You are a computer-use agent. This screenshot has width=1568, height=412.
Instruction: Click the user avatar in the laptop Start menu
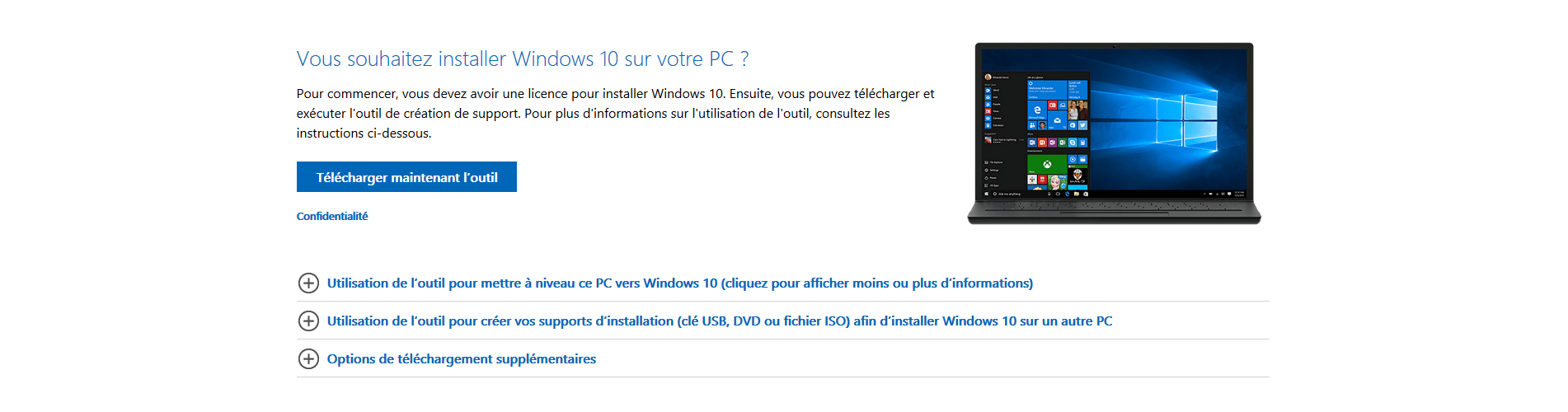pyautogui.click(x=988, y=77)
